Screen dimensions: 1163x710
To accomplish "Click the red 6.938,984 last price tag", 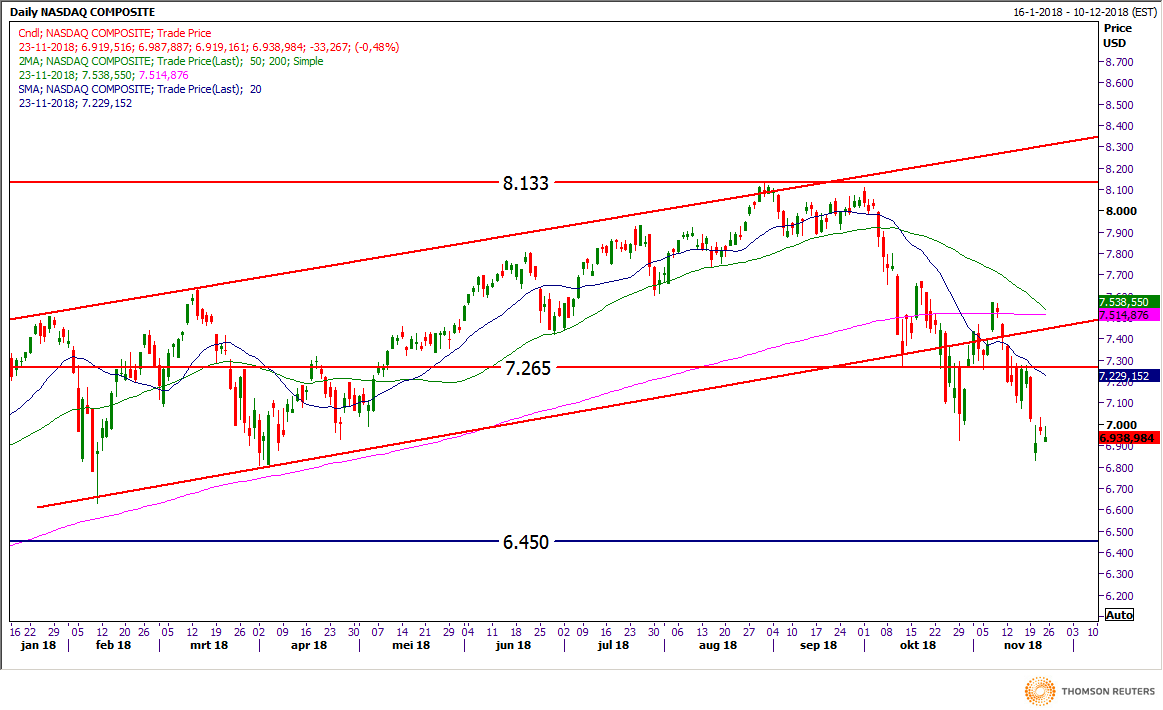I will tap(1127, 438).
